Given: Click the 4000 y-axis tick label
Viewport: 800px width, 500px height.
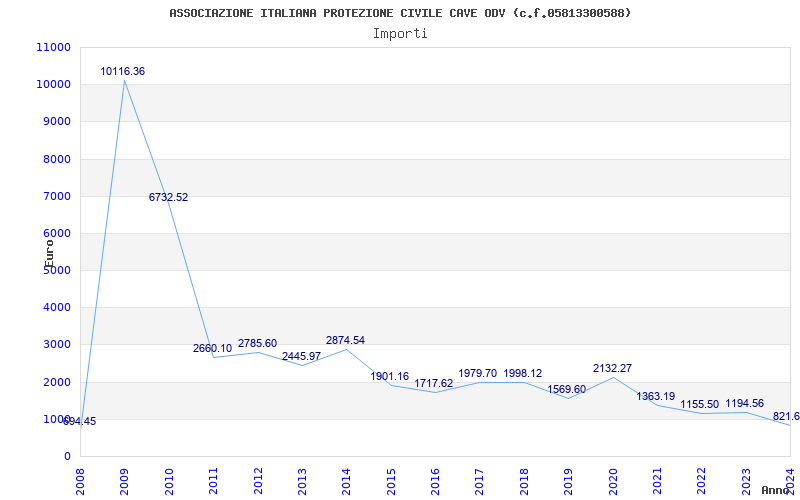Looking at the screenshot, I should (56, 308).
